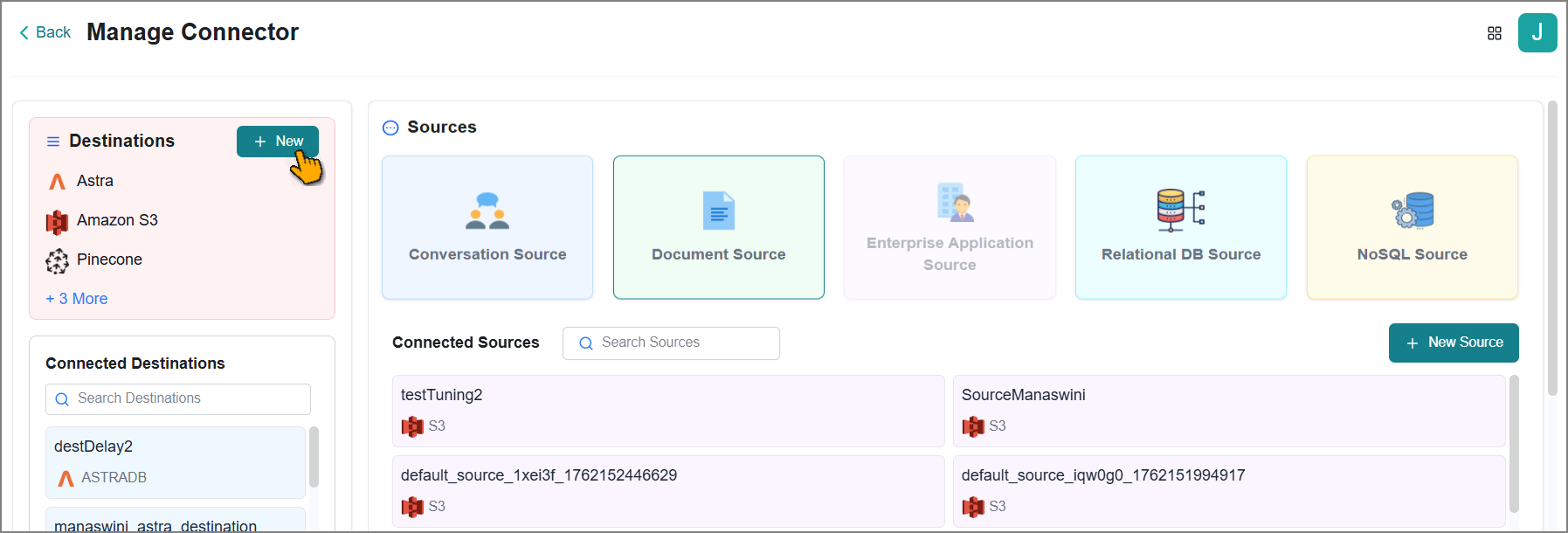
Task: Click the NoSQL database gear icon
Action: click(x=1413, y=211)
